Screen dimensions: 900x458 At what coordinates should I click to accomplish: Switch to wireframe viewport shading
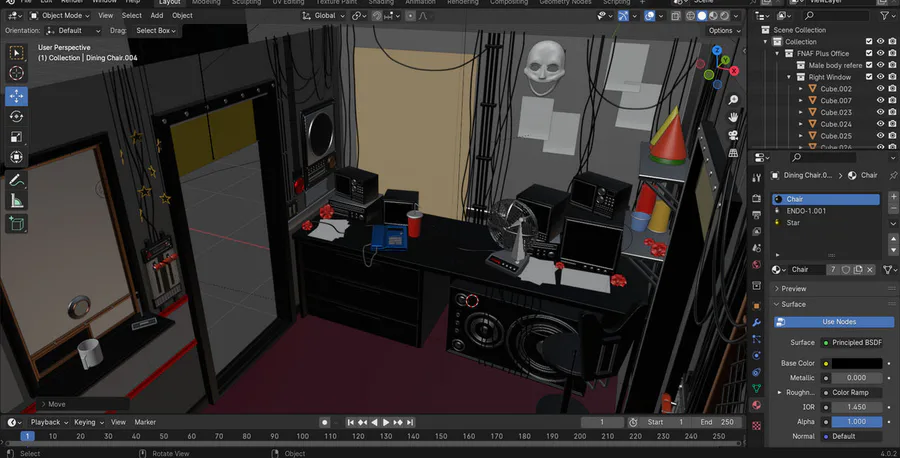690,16
